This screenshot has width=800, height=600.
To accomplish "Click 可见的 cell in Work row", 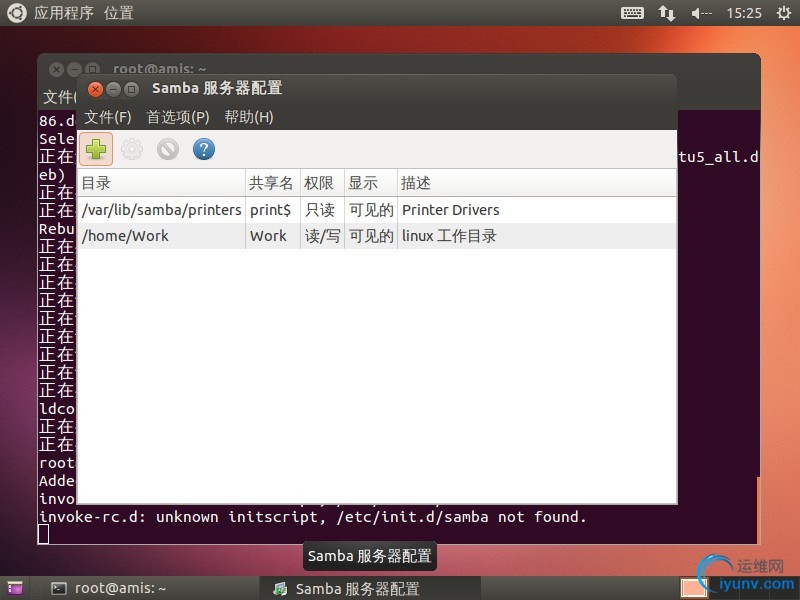I will pos(371,236).
